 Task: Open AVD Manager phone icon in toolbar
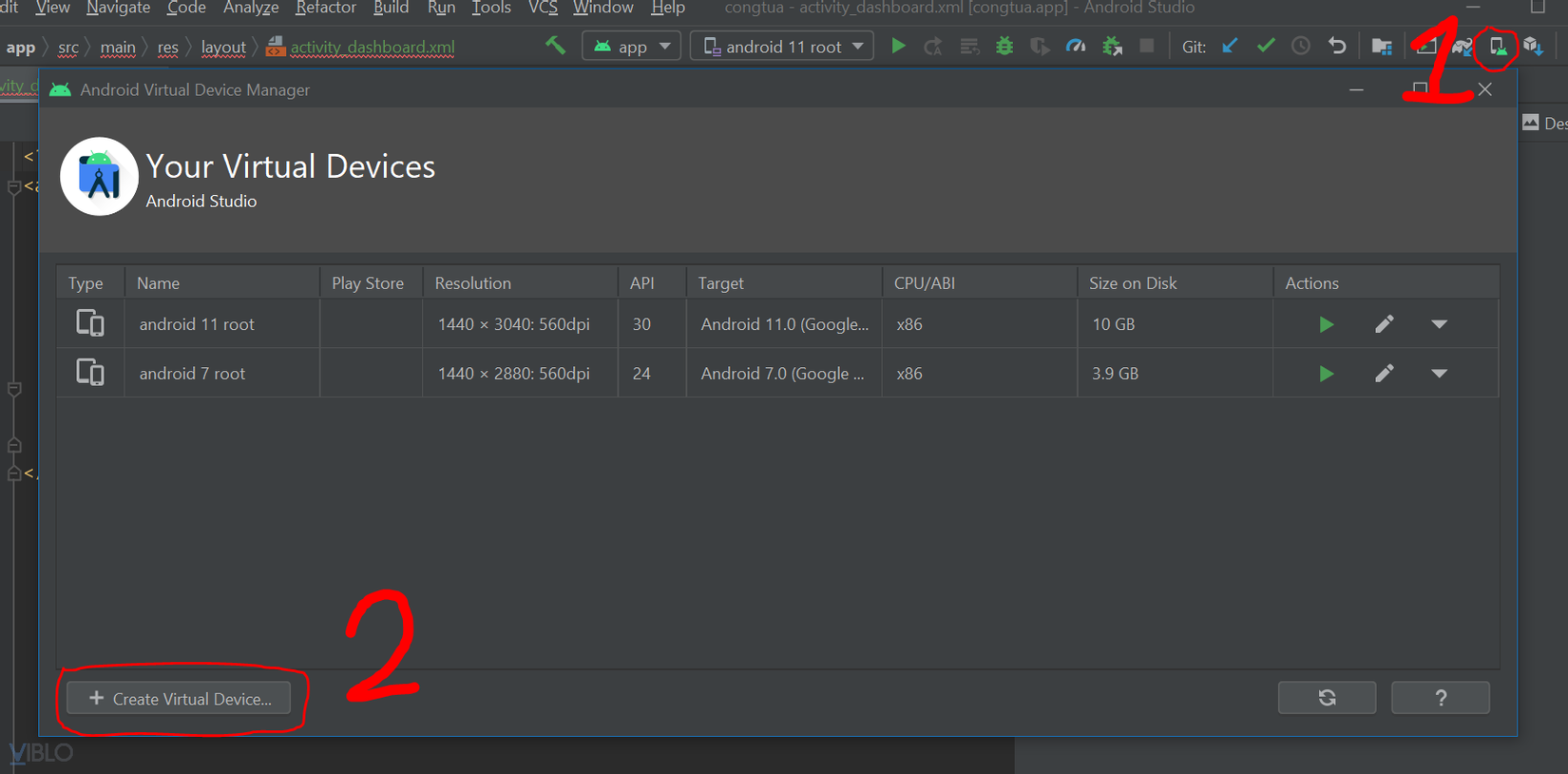(1498, 46)
